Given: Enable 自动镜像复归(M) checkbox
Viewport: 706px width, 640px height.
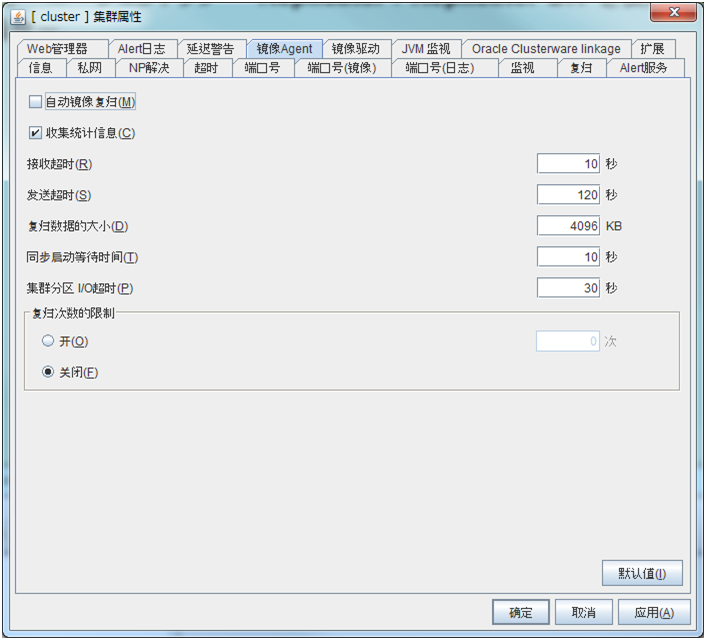Looking at the screenshot, I should (x=35, y=102).
